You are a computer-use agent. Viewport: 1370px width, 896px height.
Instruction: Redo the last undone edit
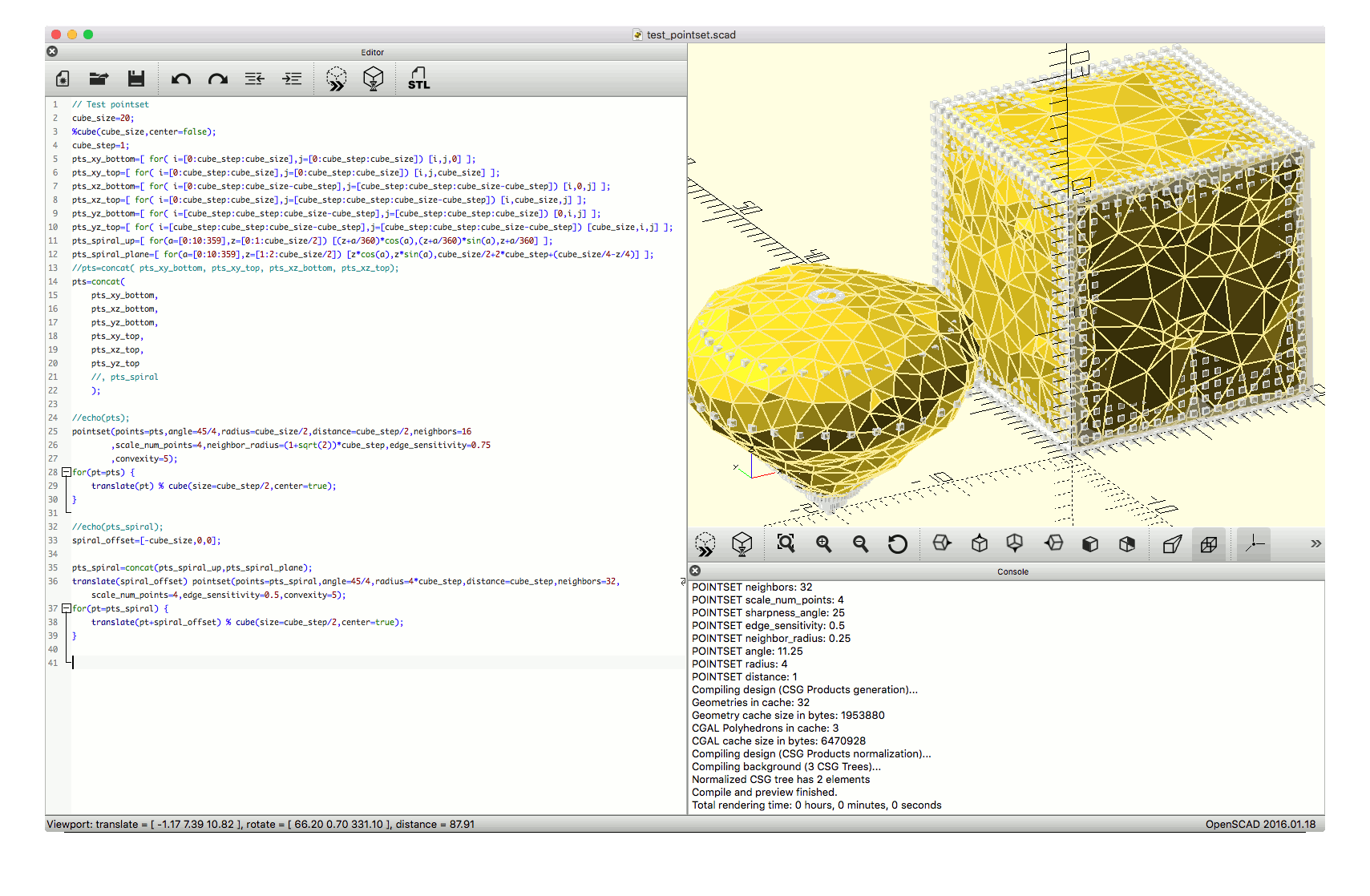point(218,79)
